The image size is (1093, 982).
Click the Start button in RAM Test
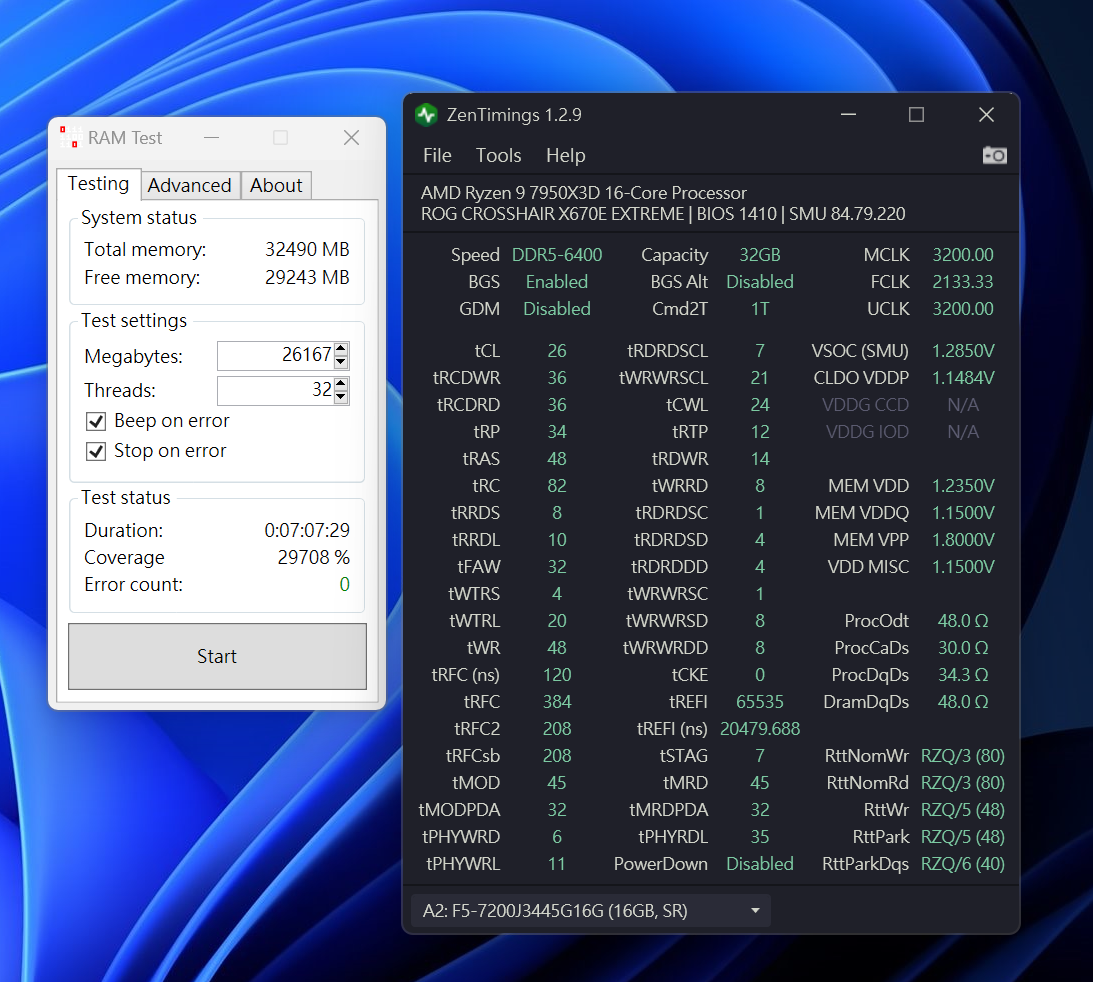coord(217,657)
